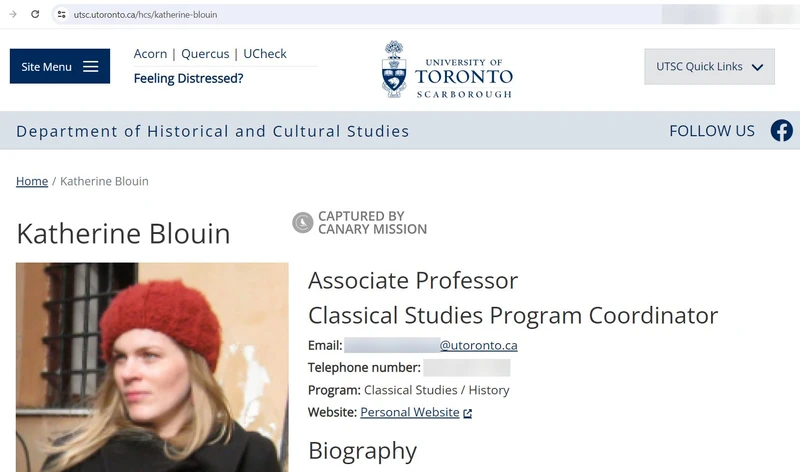Click the @utoronto.ca email link

tap(479, 345)
